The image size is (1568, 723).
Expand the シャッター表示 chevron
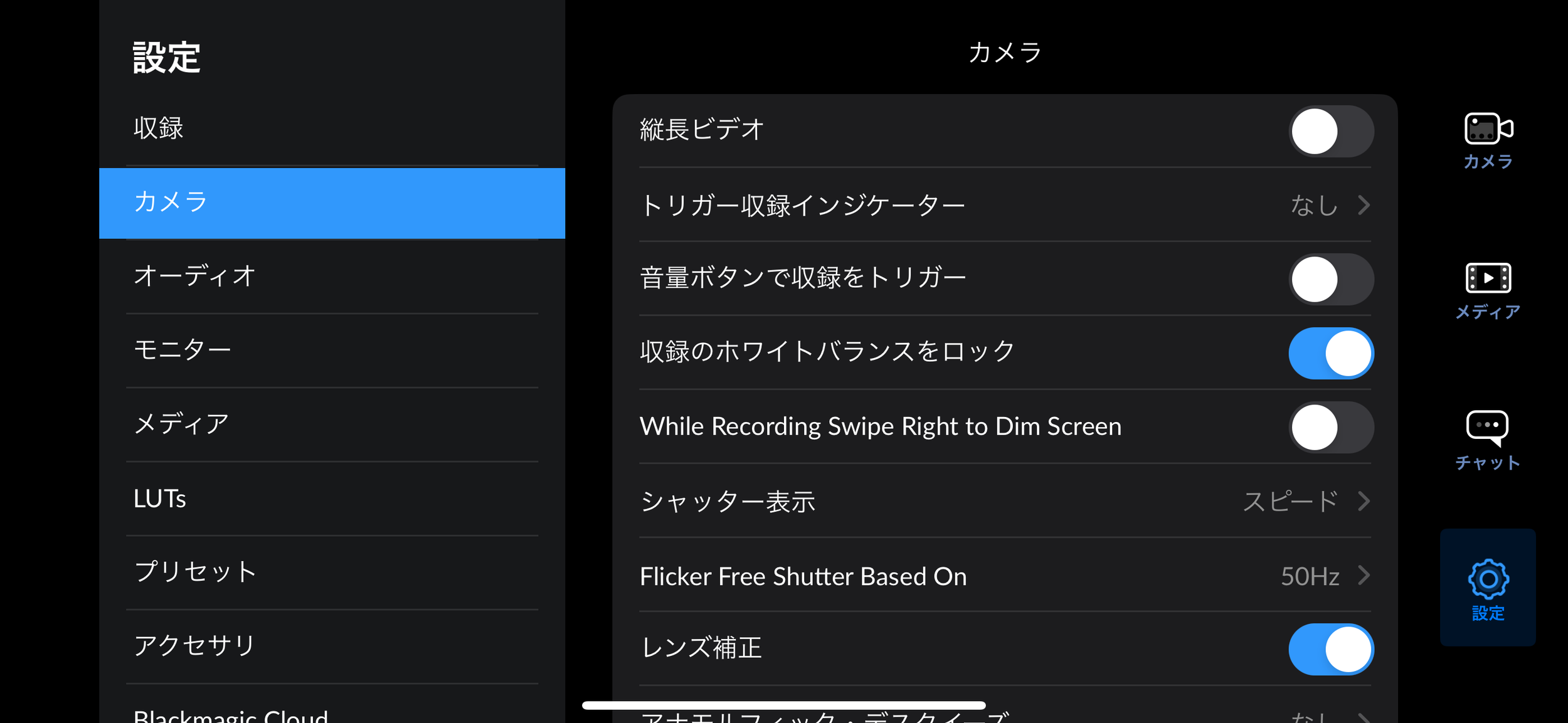1364,501
